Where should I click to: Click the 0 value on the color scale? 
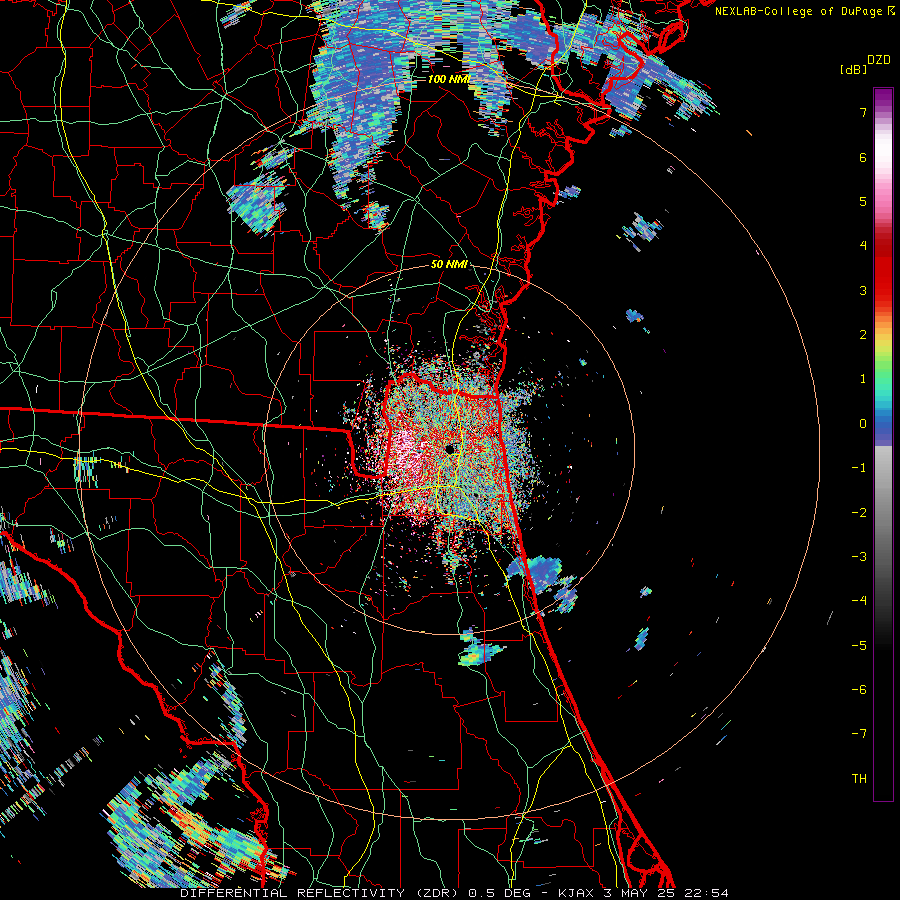pyautogui.click(x=863, y=424)
